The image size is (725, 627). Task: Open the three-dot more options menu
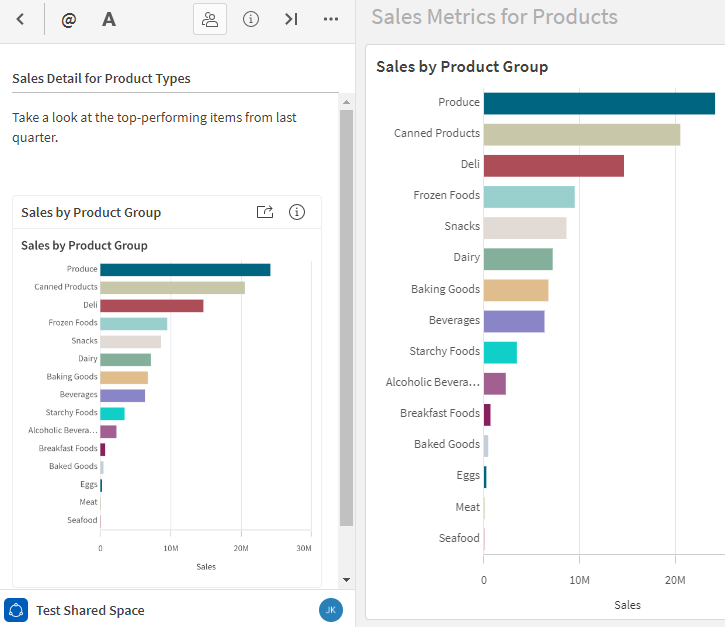pos(331,19)
